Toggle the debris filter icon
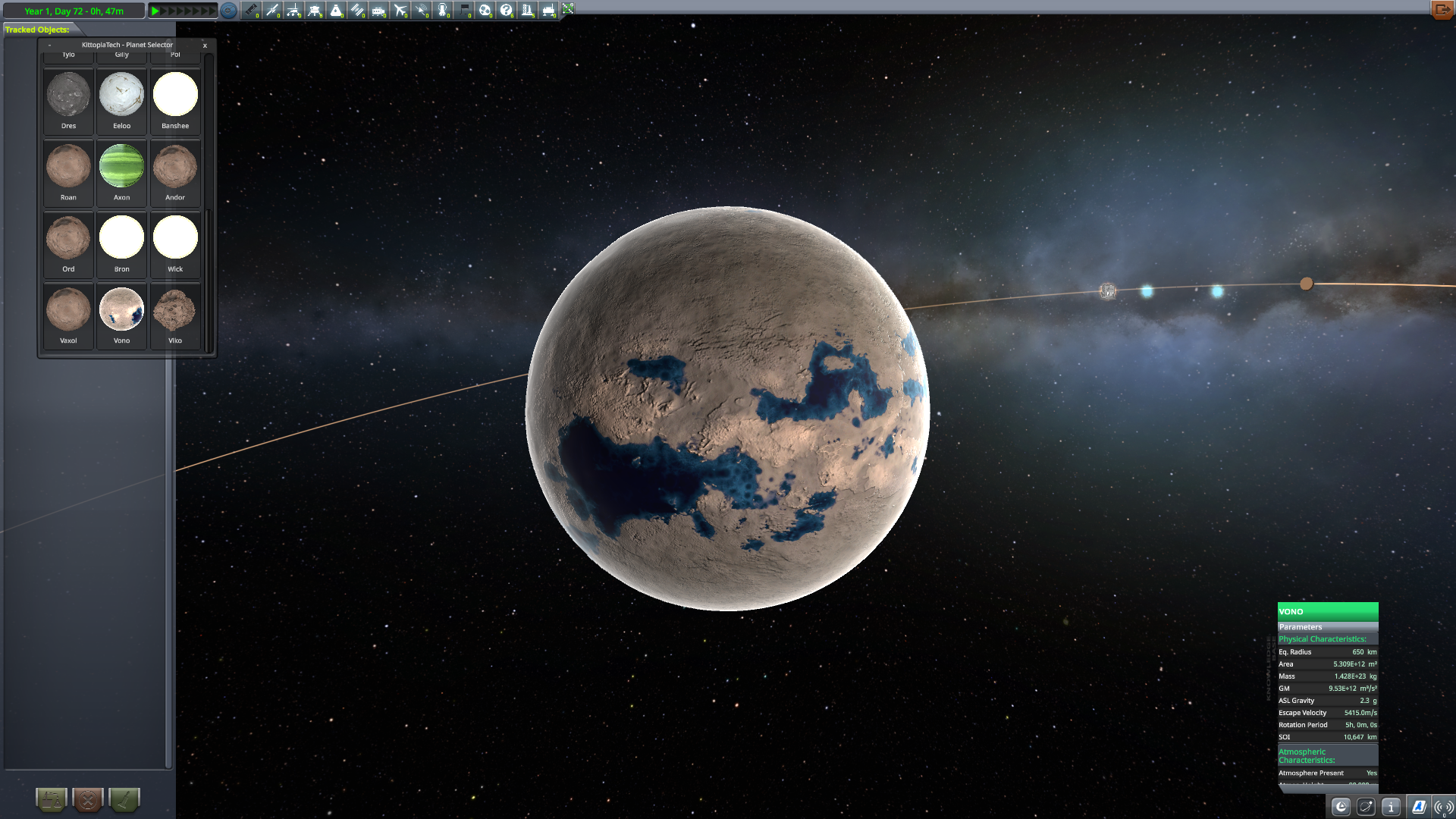Screen dimensions: 1456x819 (251, 10)
